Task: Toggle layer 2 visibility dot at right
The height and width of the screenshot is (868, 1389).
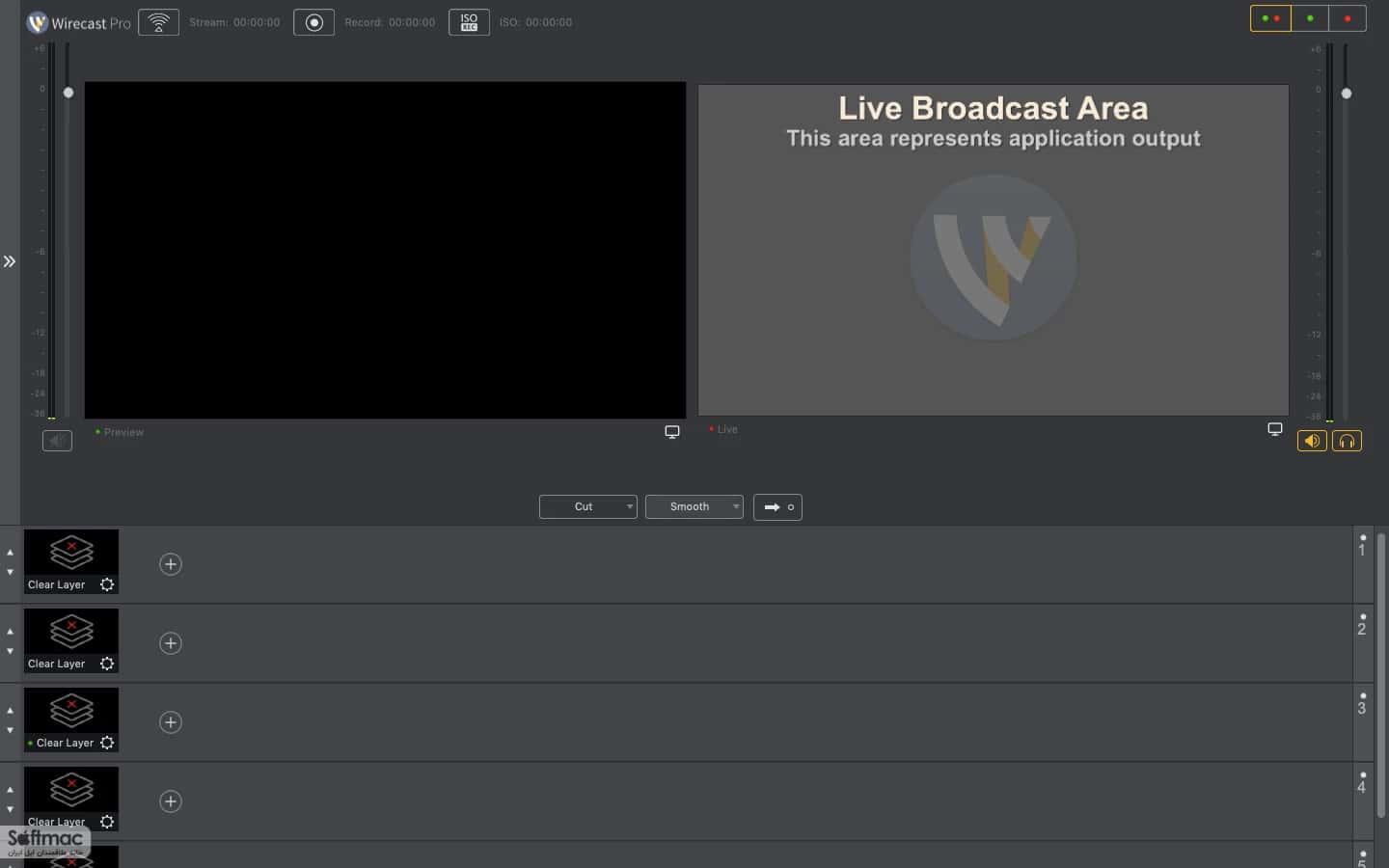Action: tap(1363, 616)
